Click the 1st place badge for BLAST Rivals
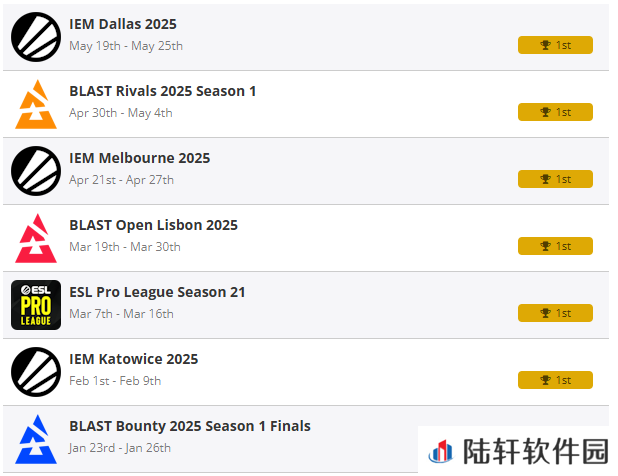This screenshot has height=476, width=618. pos(555,112)
